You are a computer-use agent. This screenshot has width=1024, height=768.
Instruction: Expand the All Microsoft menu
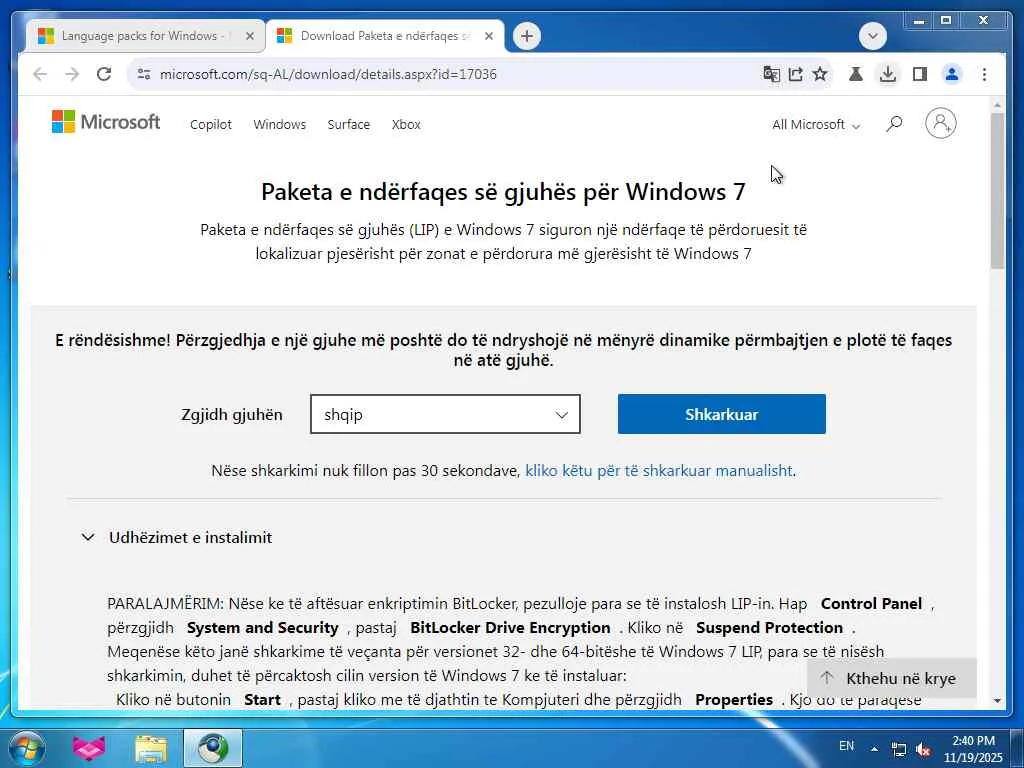point(816,124)
